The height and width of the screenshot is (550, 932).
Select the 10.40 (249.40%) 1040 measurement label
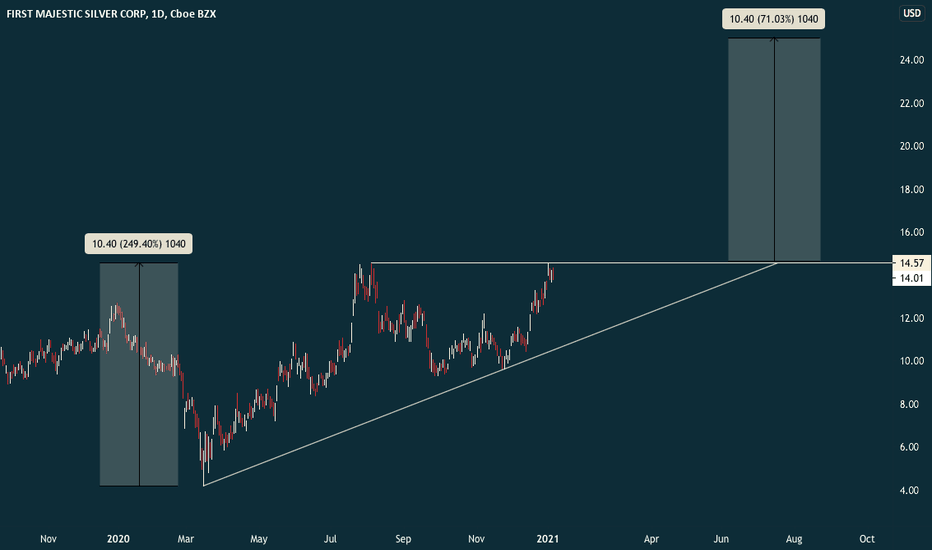tap(138, 244)
